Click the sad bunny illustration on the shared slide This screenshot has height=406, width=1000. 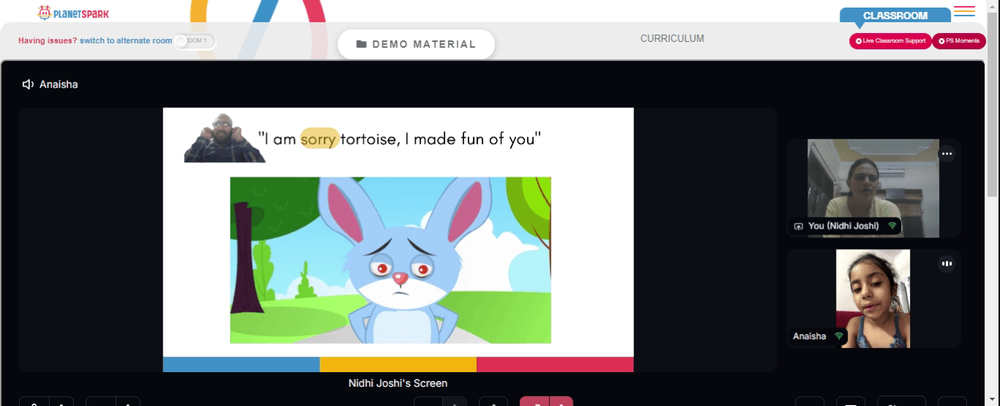tap(390, 260)
